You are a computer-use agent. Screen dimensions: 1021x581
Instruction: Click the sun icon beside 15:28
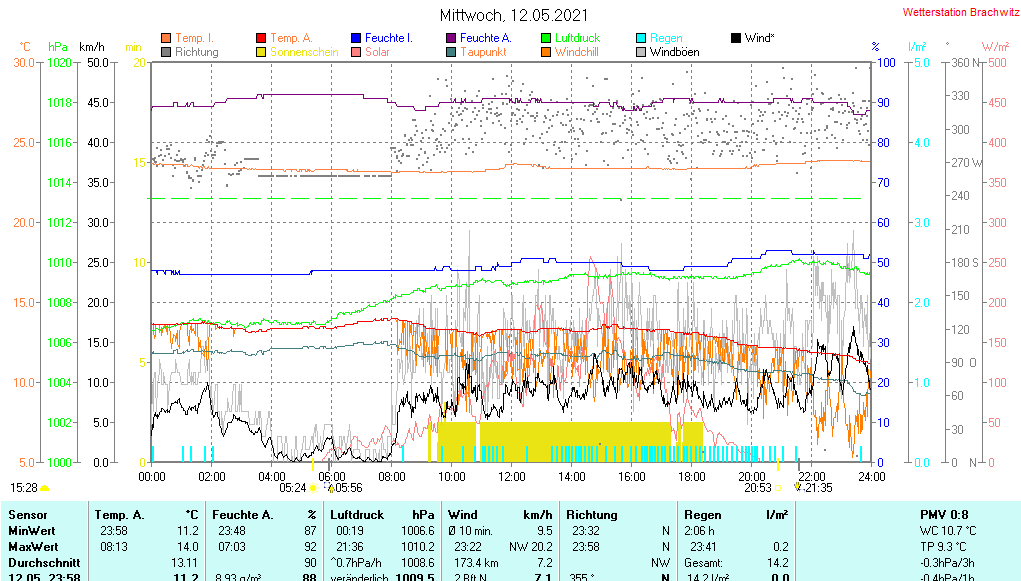coord(45,488)
